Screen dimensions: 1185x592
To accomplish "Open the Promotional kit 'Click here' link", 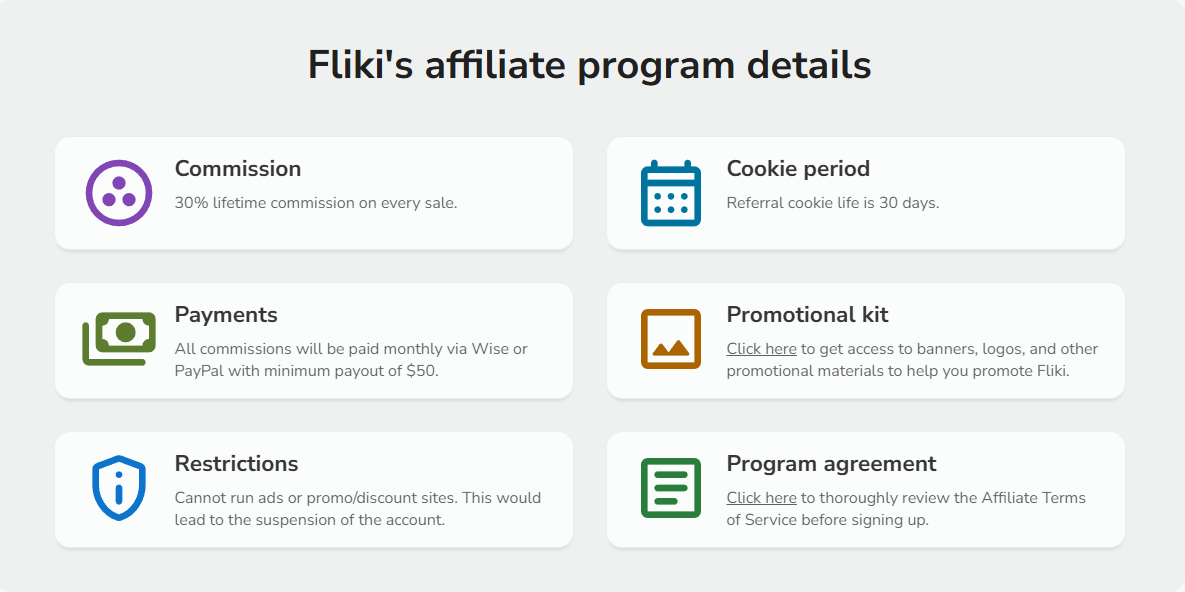I will click(761, 349).
